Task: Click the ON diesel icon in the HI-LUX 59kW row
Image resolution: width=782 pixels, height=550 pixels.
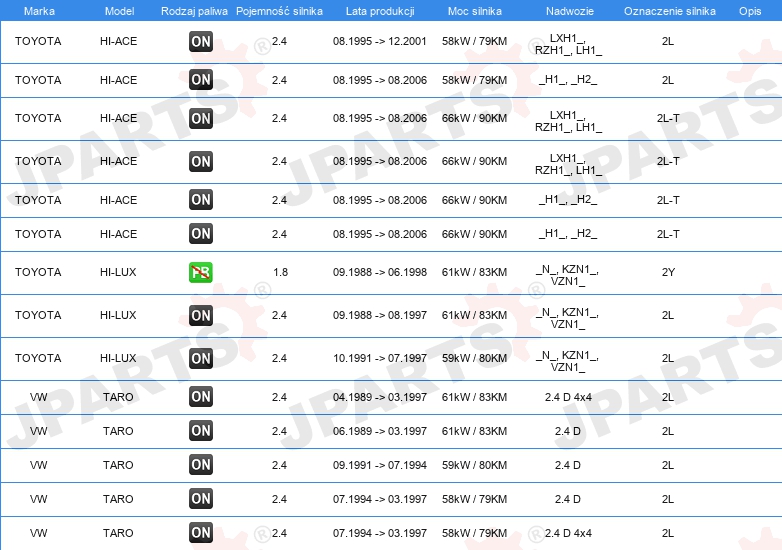Action: coord(201,358)
